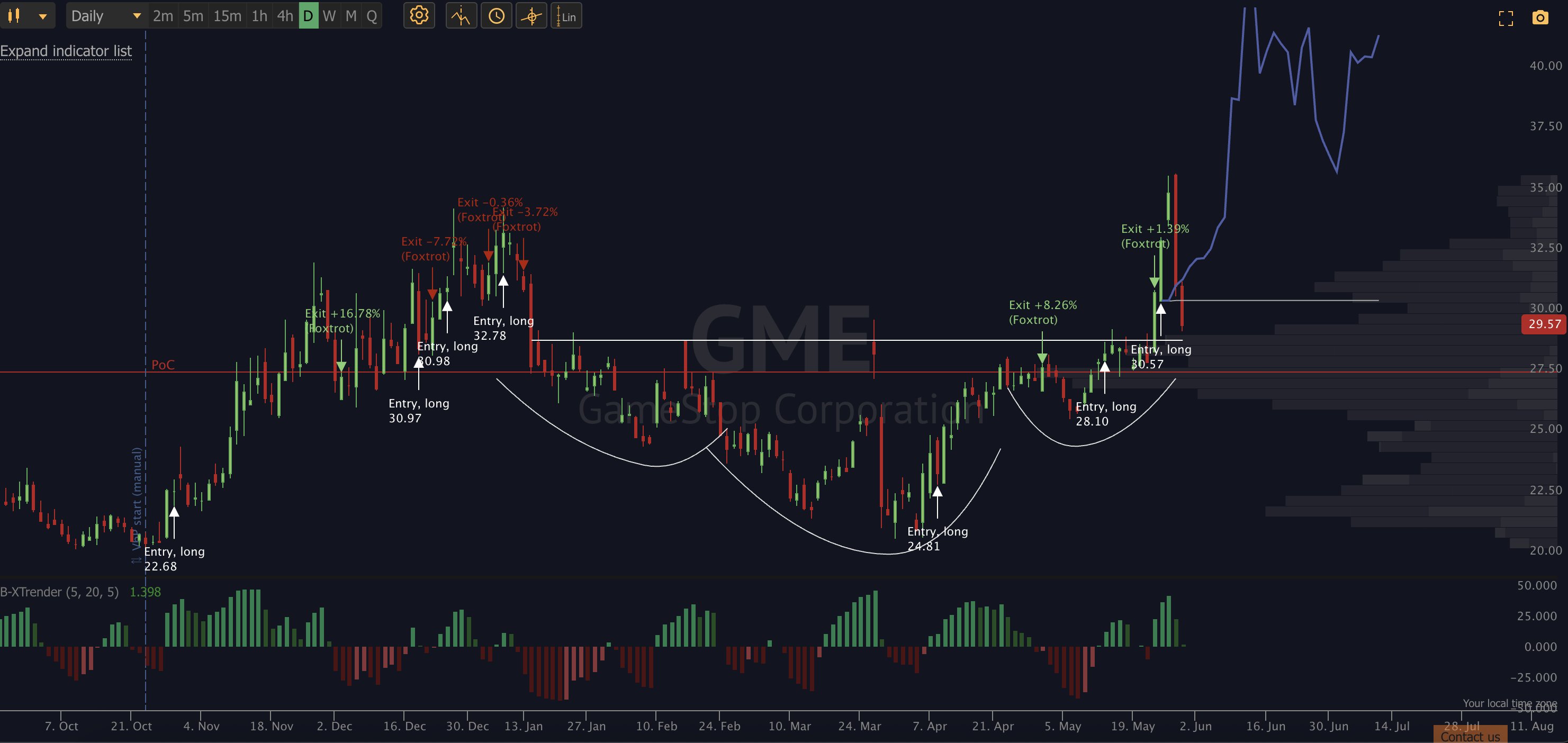Open chart settings gear icon

[419, 16]
